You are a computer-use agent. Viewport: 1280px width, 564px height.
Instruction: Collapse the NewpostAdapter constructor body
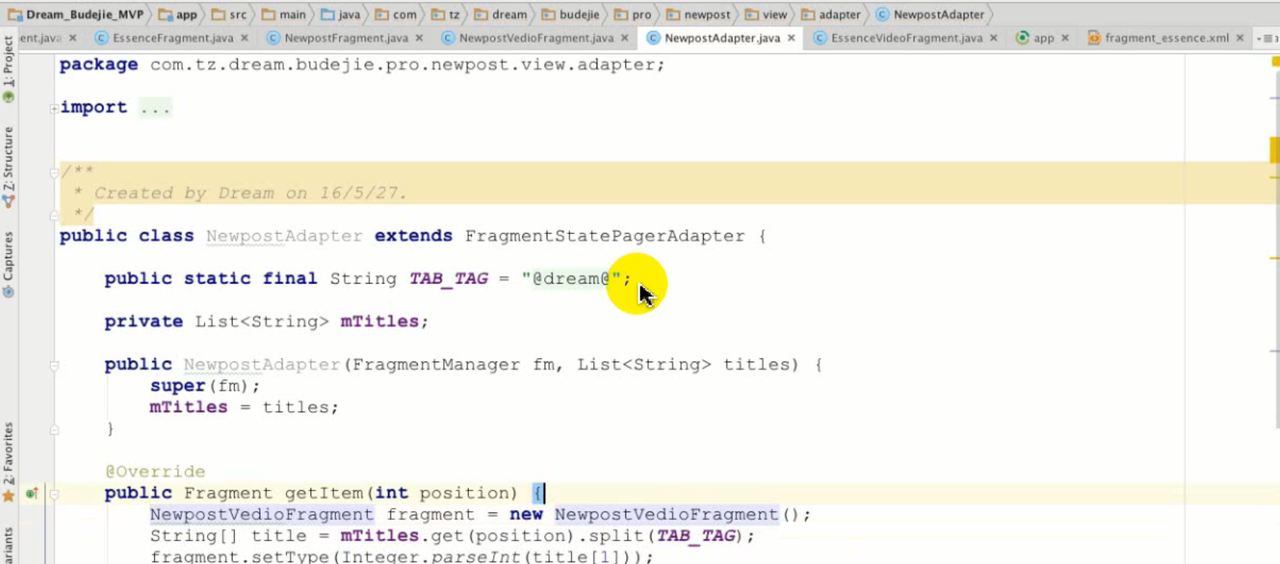click(x=54, y=365)
